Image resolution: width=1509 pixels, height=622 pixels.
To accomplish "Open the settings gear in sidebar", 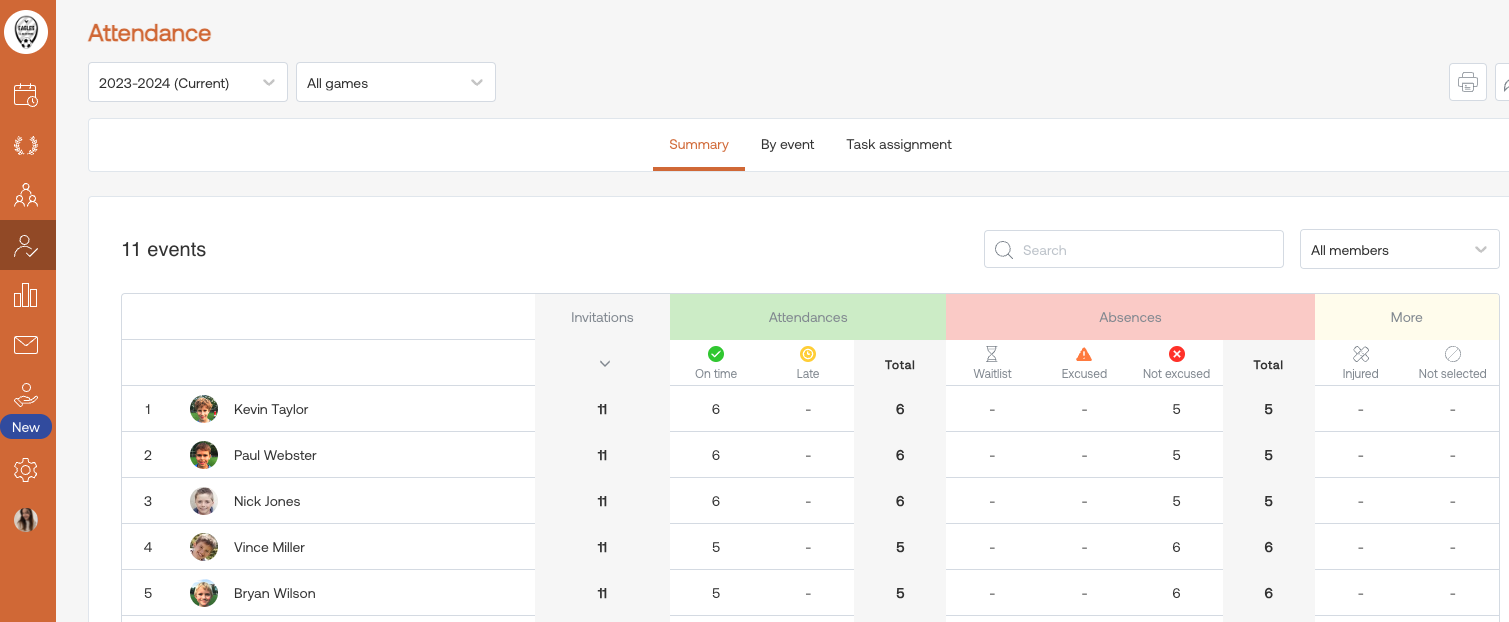I will [x=26, y=470].
